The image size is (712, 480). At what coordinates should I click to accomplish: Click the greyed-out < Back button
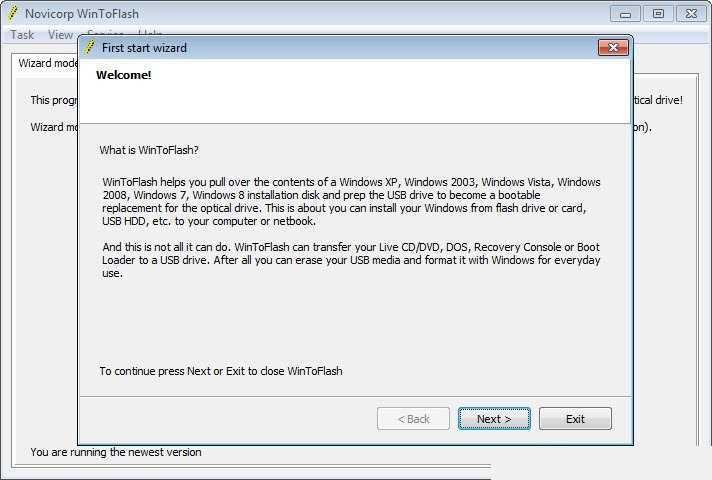(413, 419)
